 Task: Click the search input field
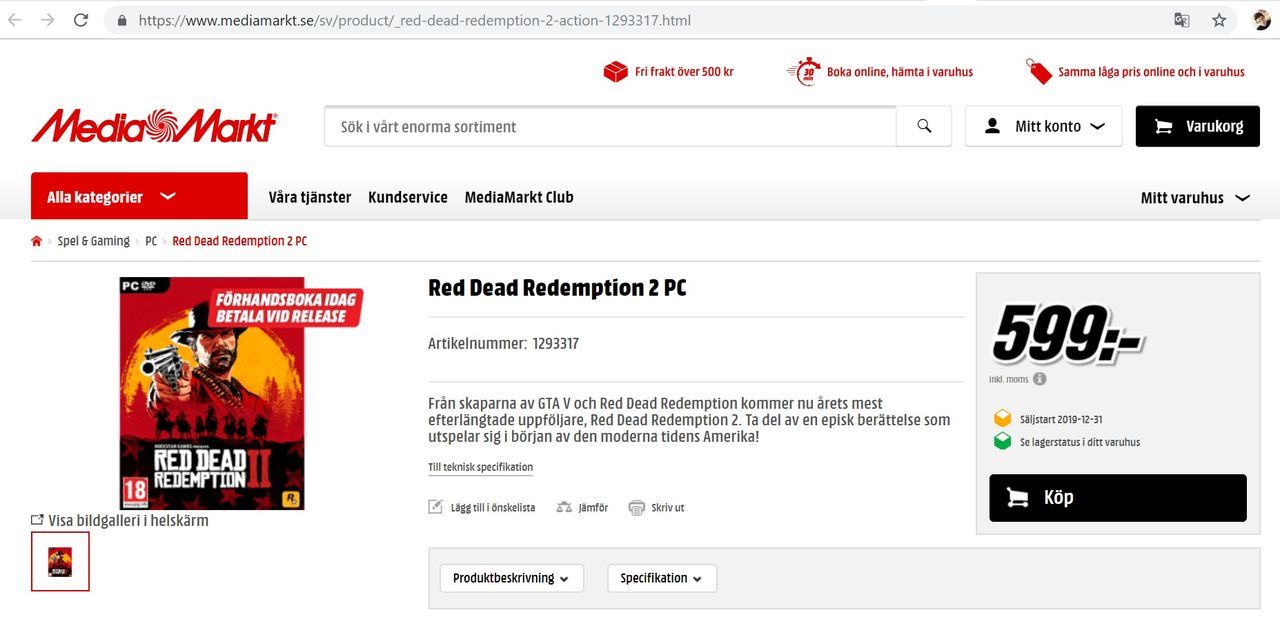pos(609,127)
